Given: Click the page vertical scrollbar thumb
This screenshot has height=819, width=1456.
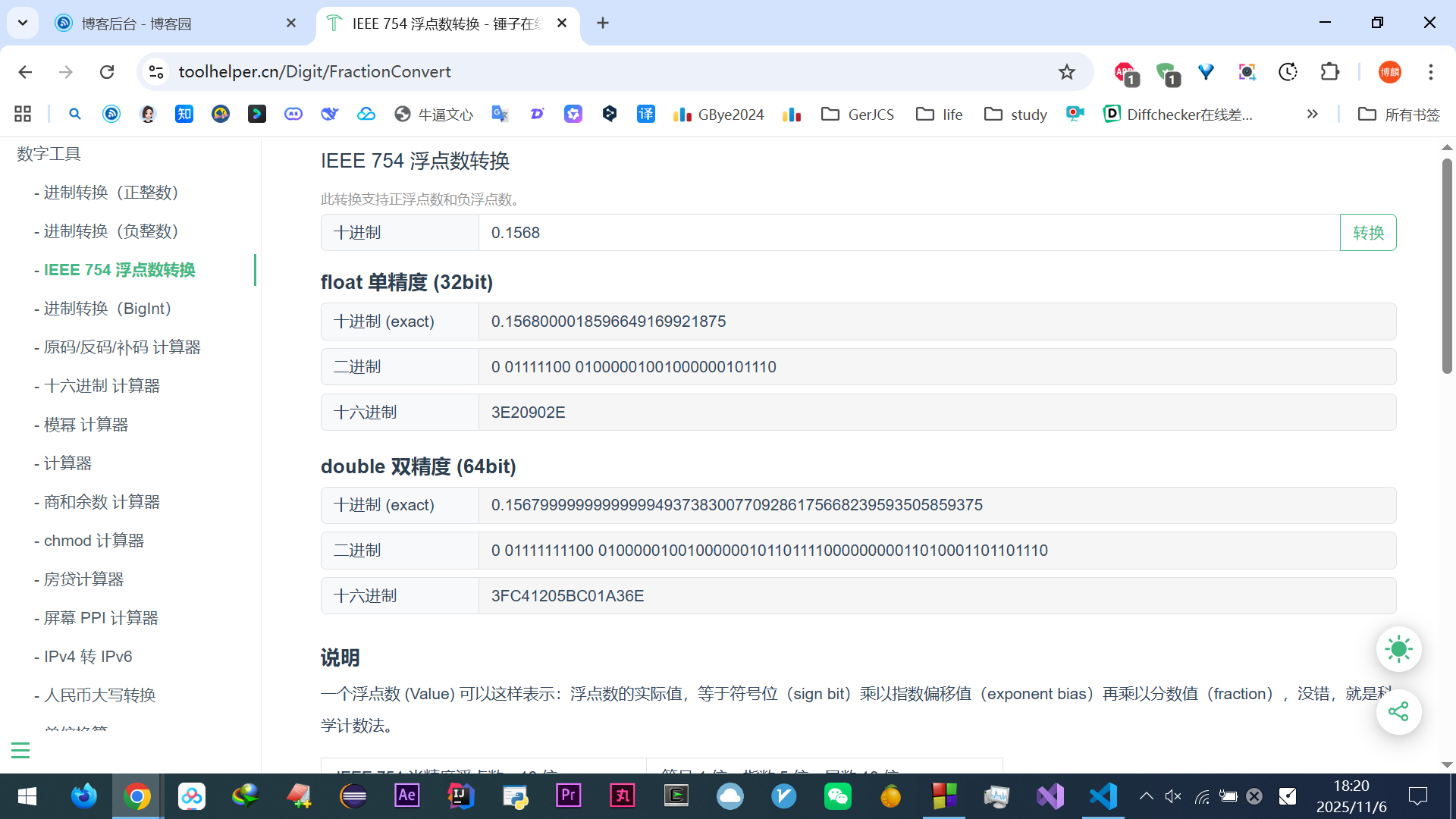Looking at the screenshot, I should tap(1447, 265).
